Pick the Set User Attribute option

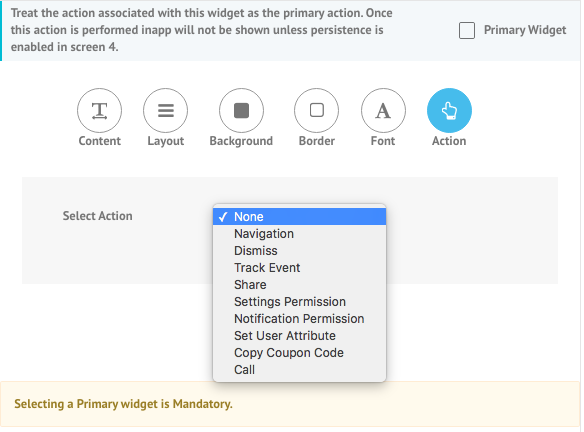[299, 336]
